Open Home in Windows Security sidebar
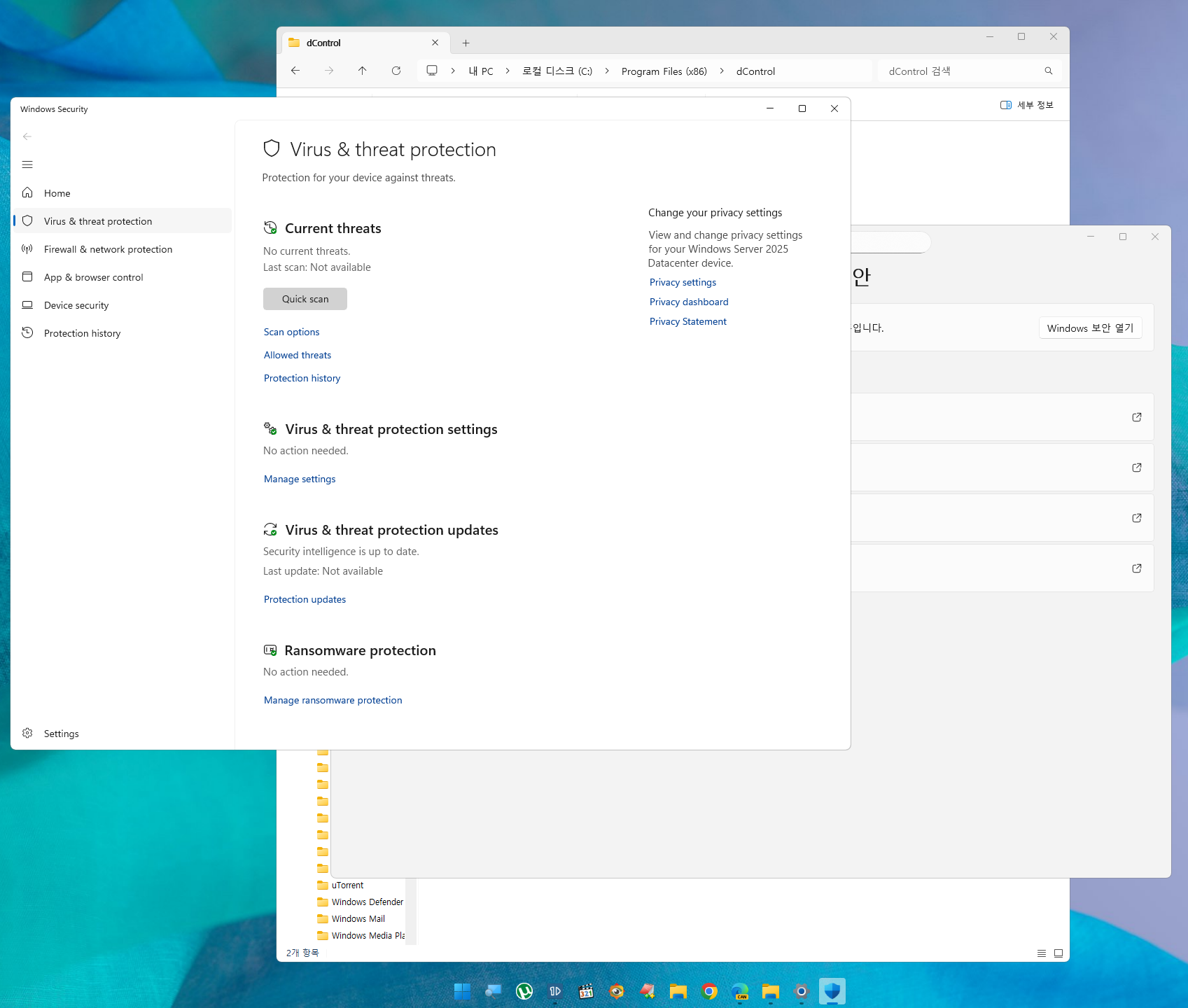The height and width of the screenshot is (1008, 1188). coord(122,193)
